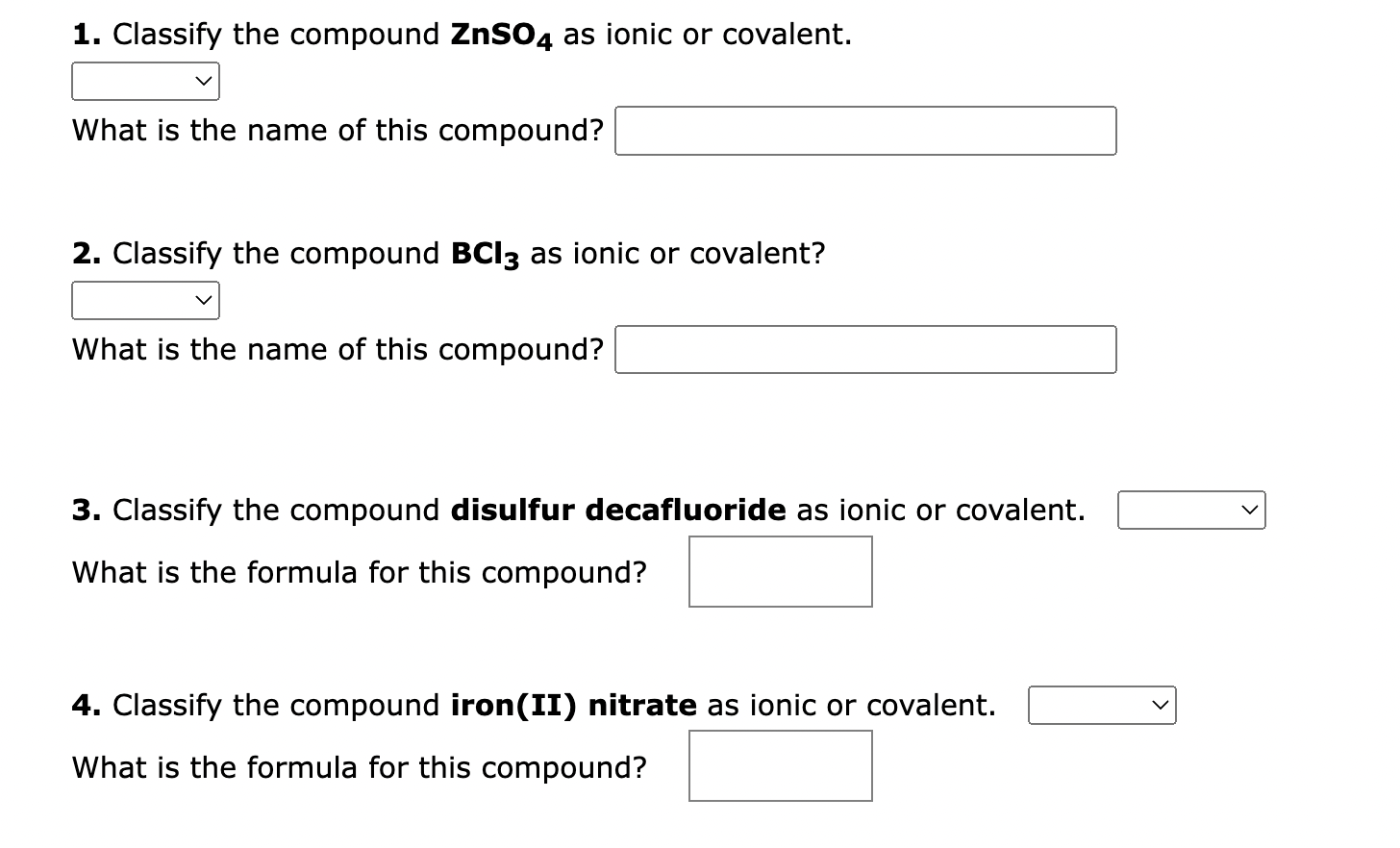Click the bold disulfur decafluoride text
Screen dimensions: 1400x848
(x=619, y=510)
